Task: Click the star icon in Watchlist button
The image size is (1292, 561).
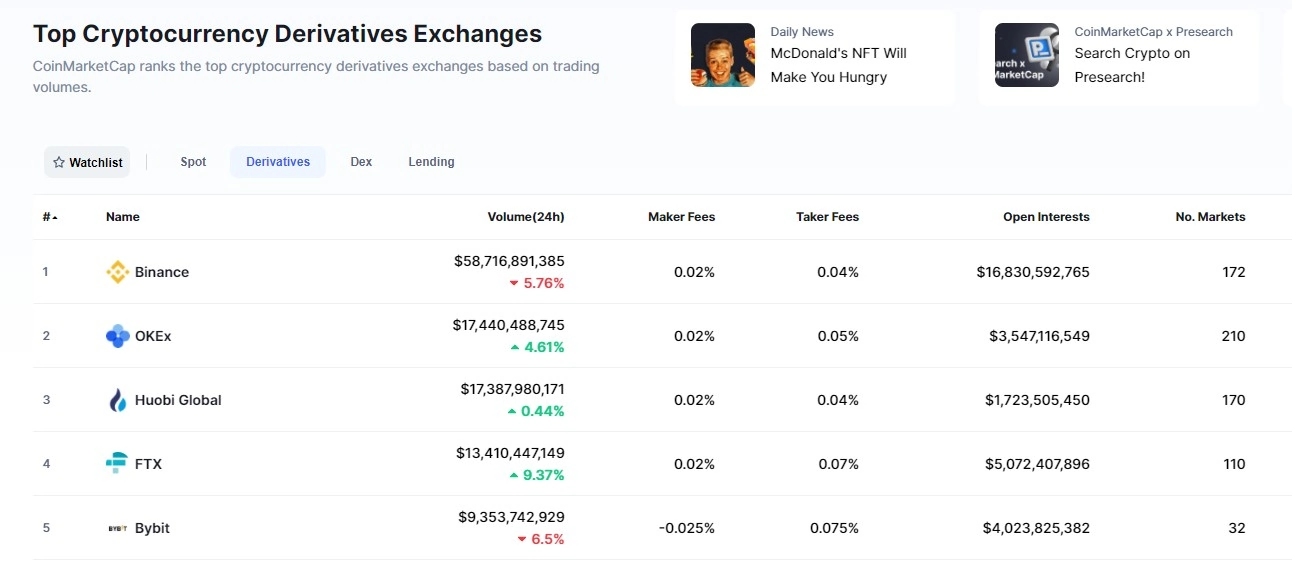Action: pyautogui.click(x=59, y=162)
